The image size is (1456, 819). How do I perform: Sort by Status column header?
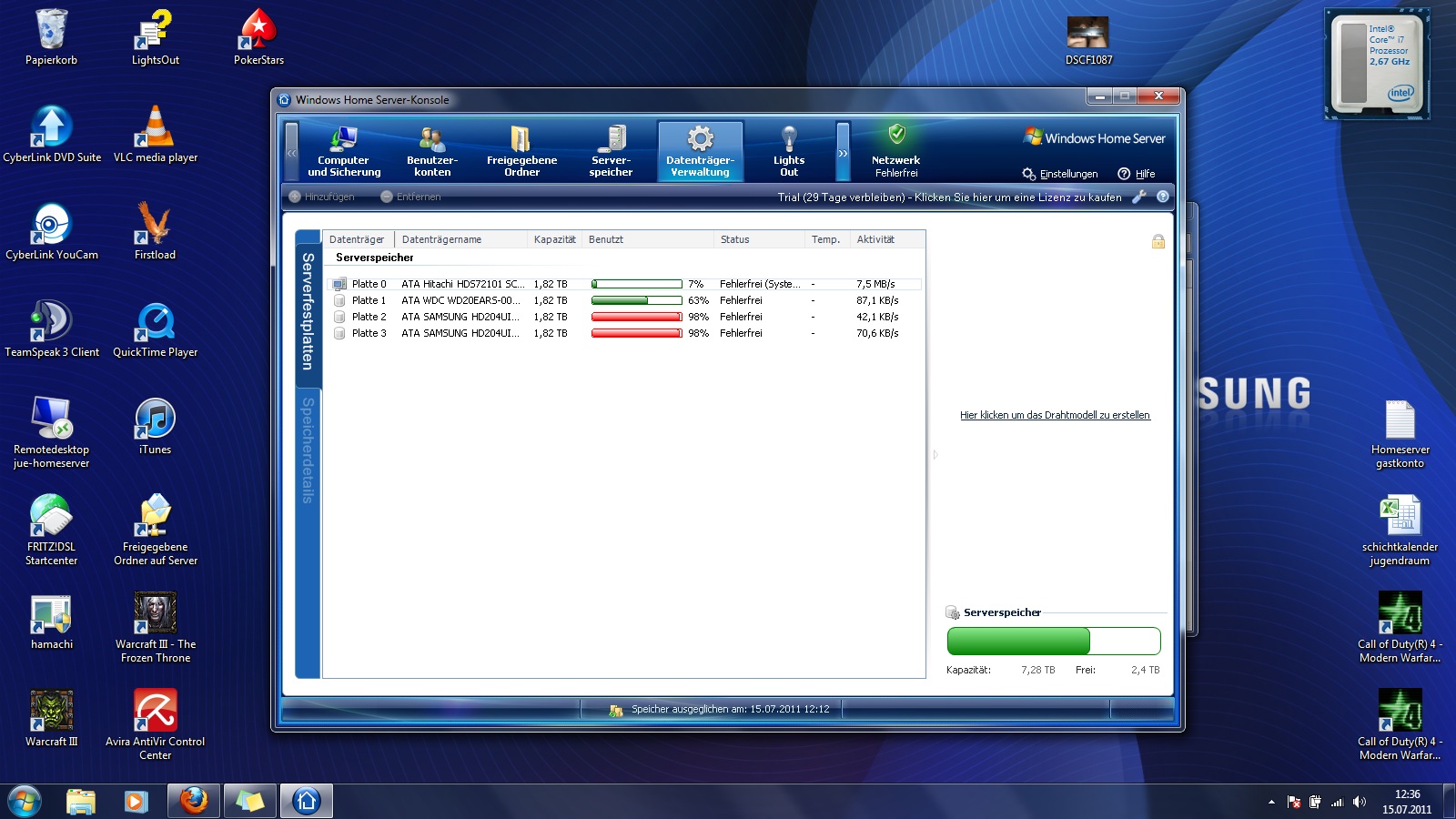pos(760,239)
